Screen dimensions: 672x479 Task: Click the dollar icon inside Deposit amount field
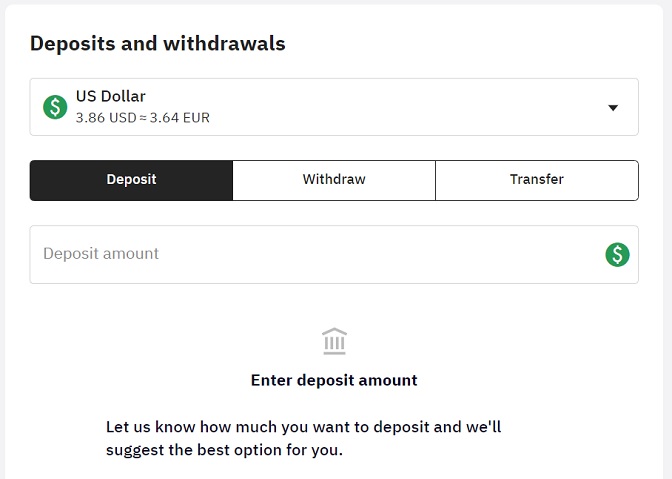(x=617, y=254)
